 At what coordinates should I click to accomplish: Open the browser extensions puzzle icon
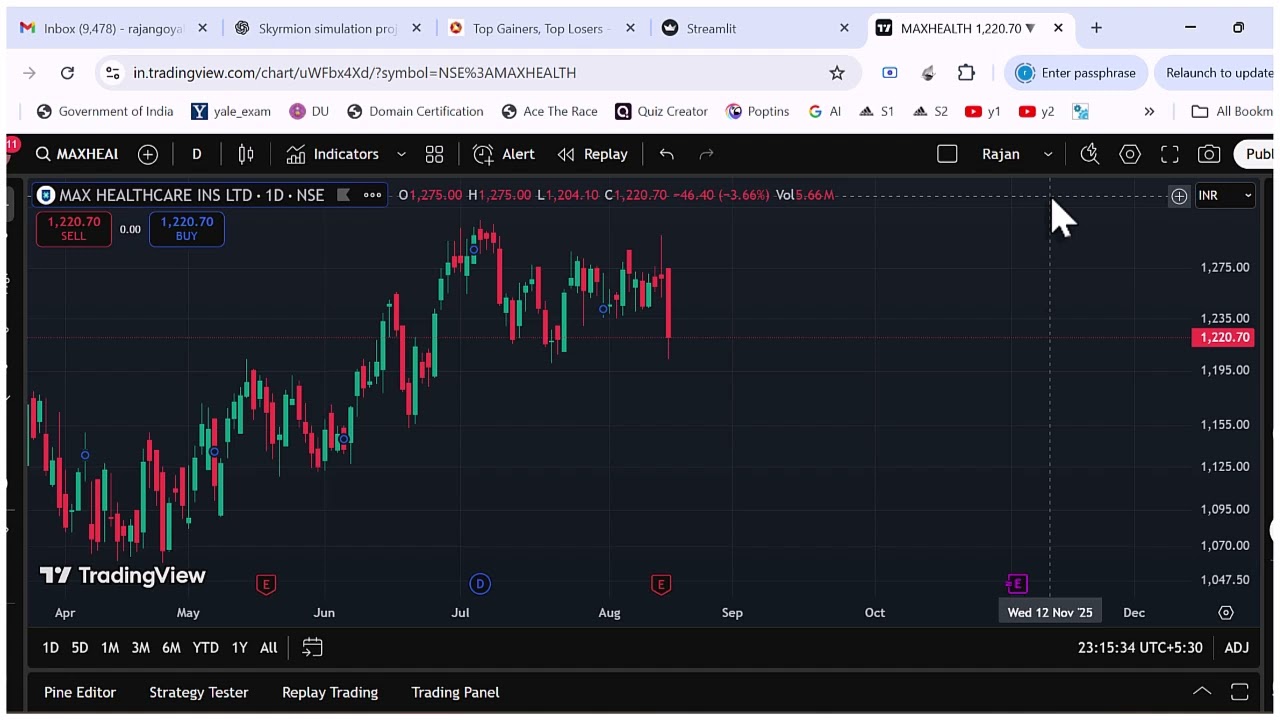pos(966,73)
